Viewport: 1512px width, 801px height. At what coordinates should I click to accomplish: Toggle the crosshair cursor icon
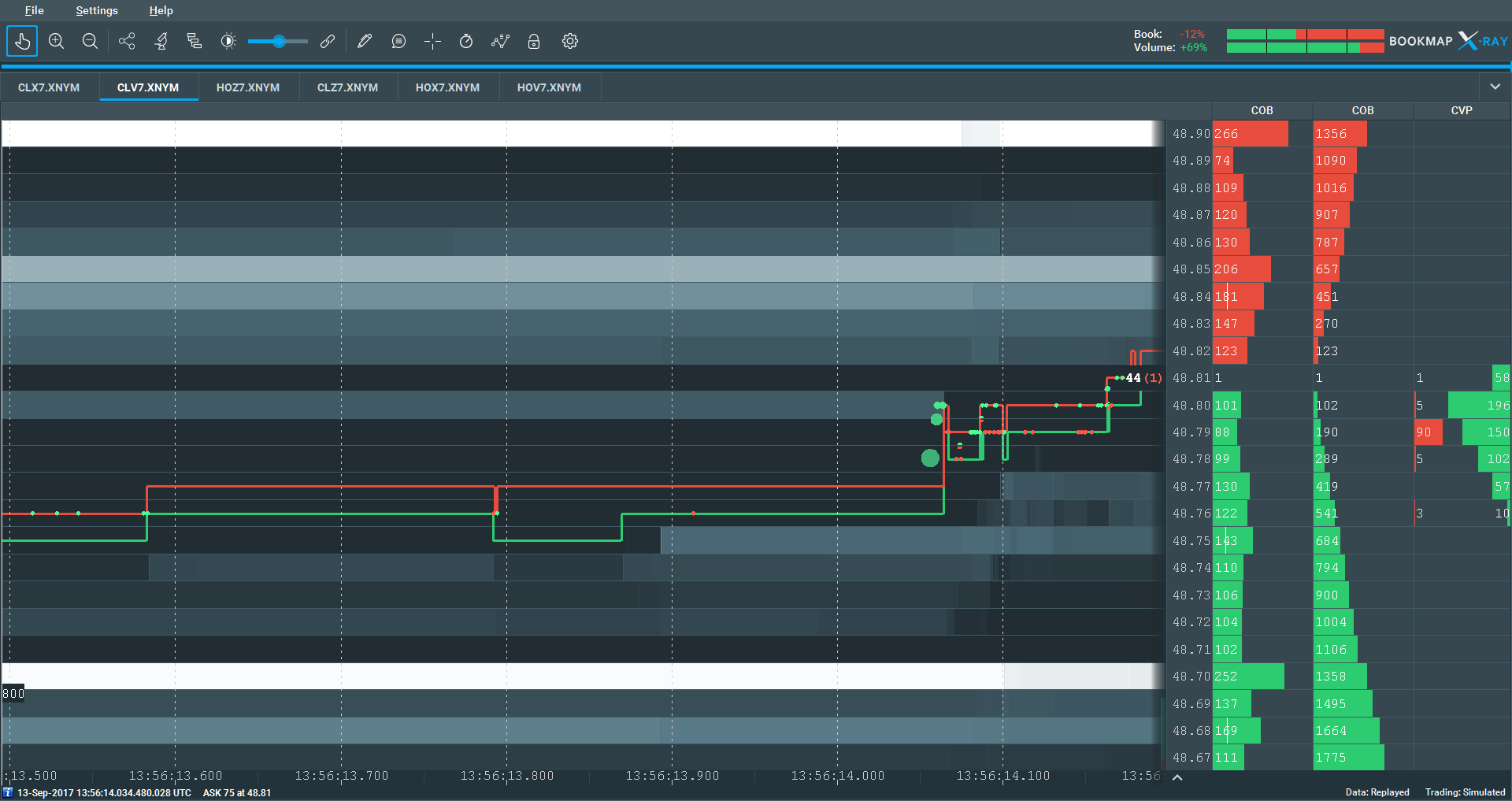tap(432, 41)
